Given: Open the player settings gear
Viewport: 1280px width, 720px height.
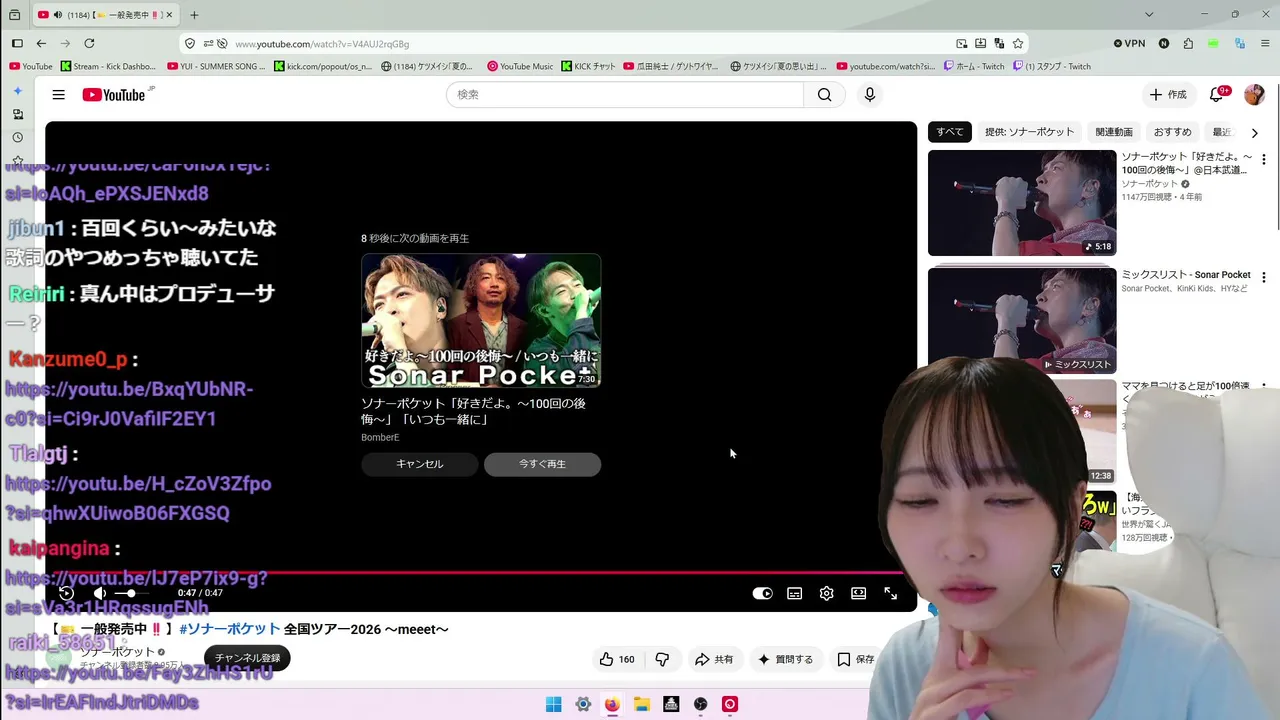Looking at the screenshot, I should click(826, 593).
